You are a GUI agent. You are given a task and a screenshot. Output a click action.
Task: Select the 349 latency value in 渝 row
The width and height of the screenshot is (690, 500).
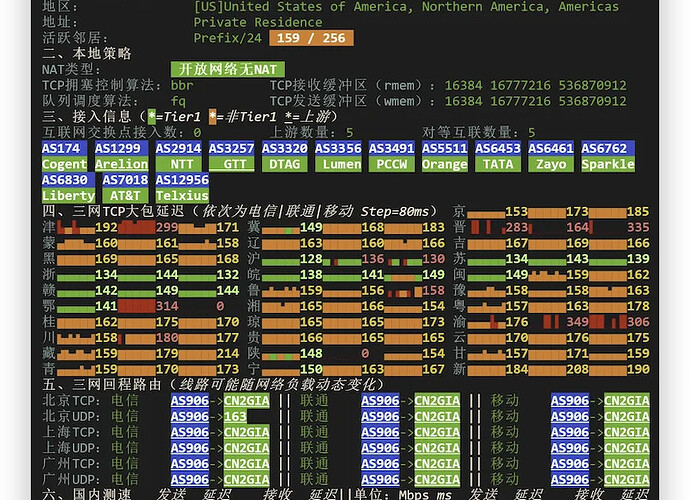point(577,322)
